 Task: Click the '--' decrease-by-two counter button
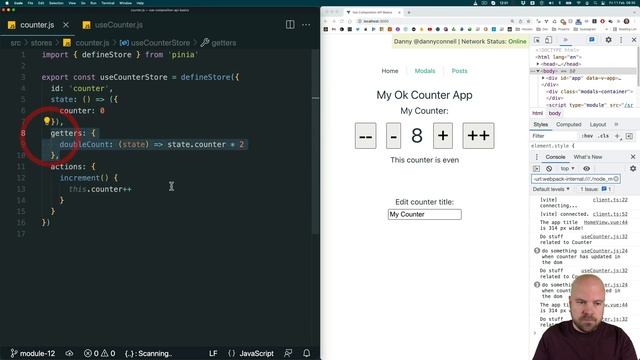click(365, 136)
